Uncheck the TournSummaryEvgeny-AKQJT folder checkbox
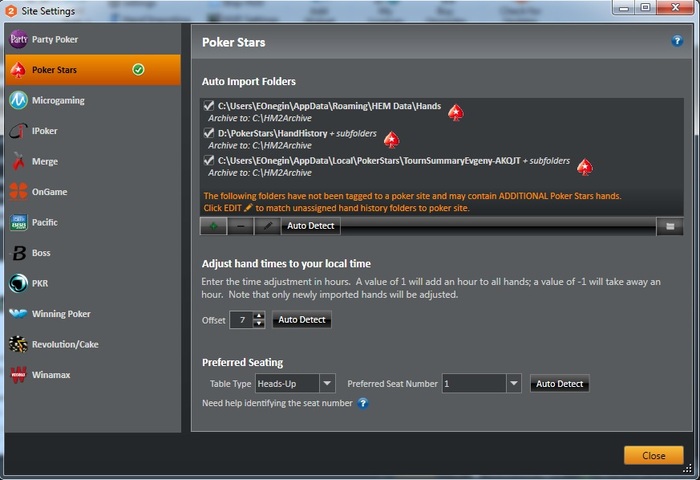Viewport: 700px width, 480px height. pos(208,160)
